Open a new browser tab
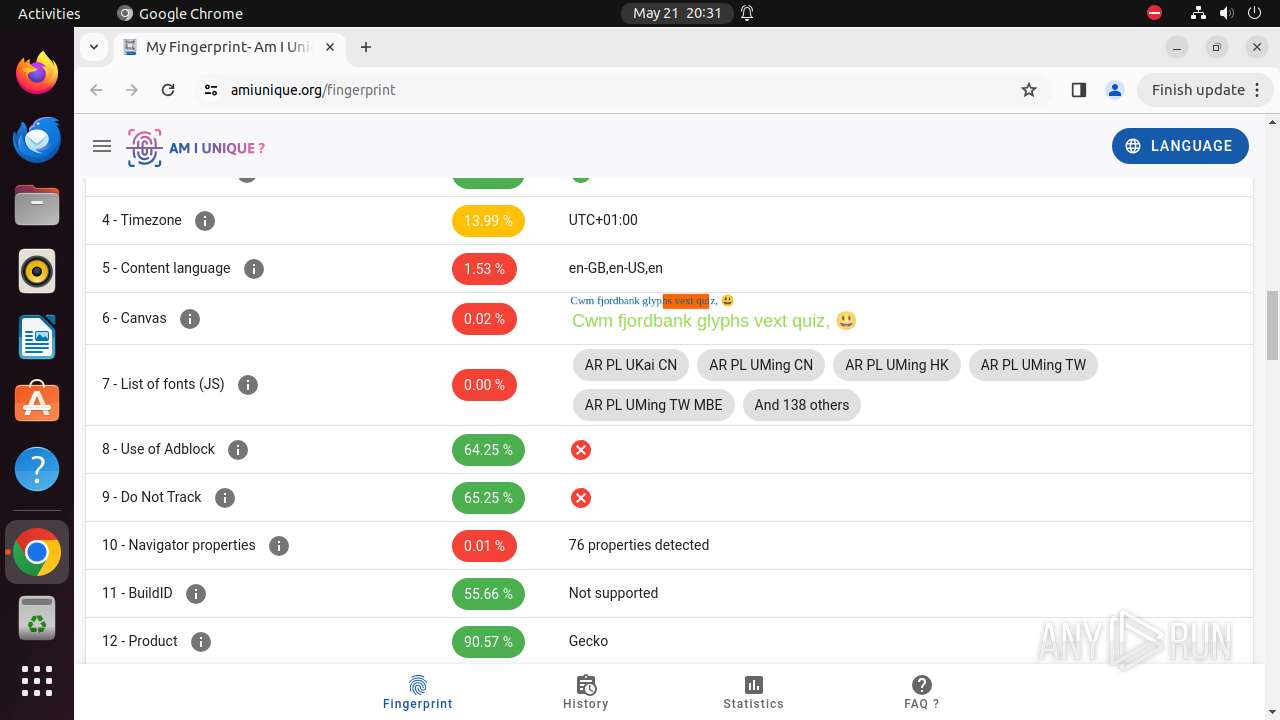1280x720 pixels. click(x=366, y=47)
